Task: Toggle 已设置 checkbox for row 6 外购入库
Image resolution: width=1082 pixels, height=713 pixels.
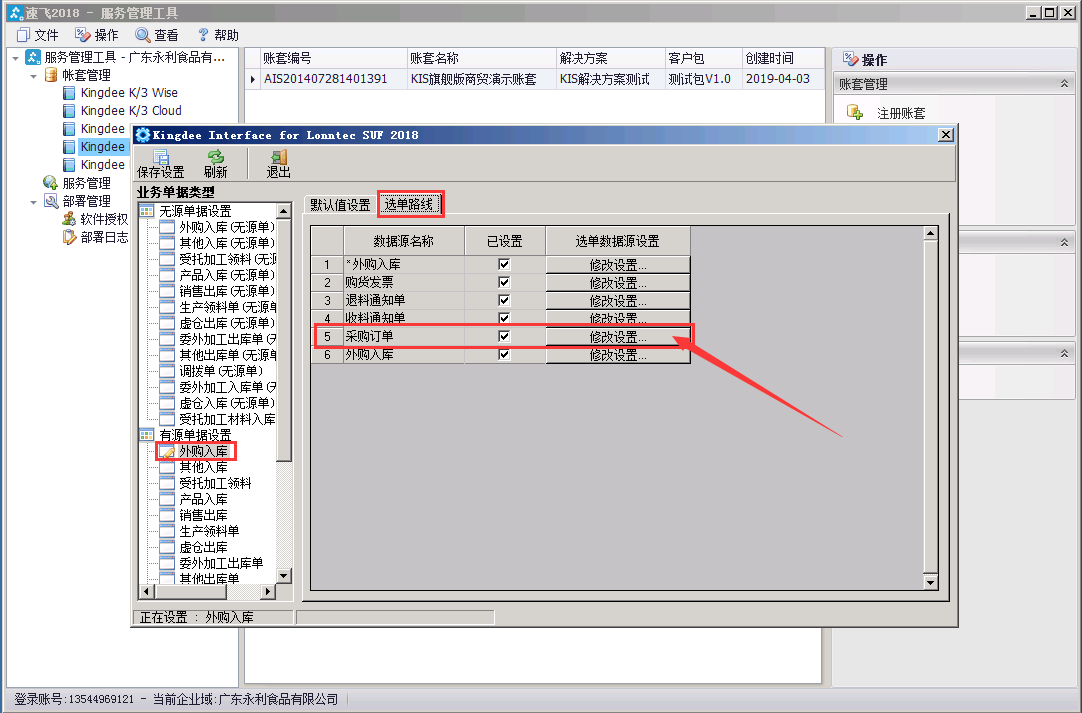Action: click(504, 354)
